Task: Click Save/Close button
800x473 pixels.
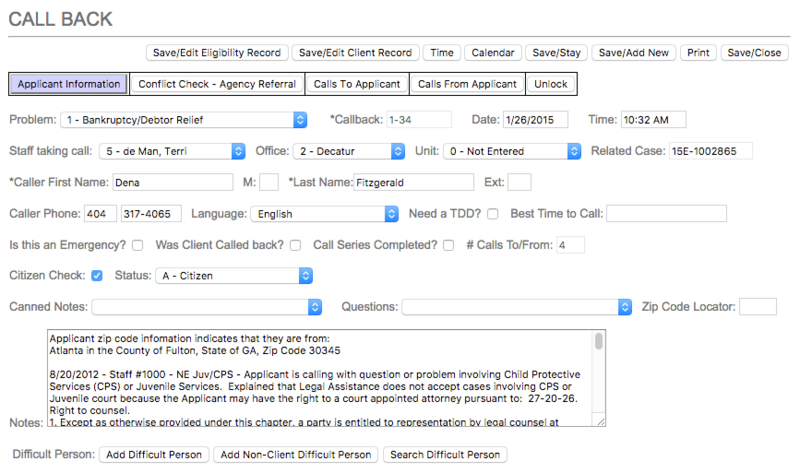Action: tap(754, 53)
